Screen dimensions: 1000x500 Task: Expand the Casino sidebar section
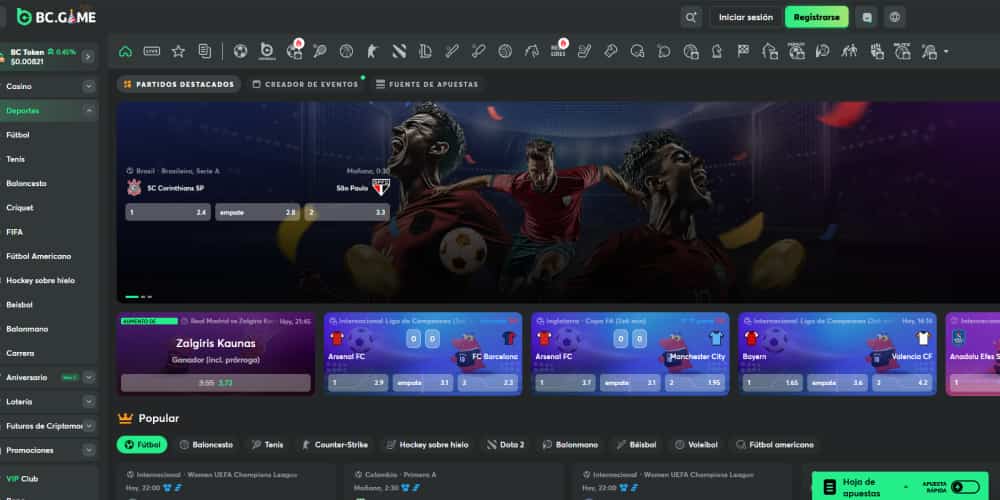point(89,87)
